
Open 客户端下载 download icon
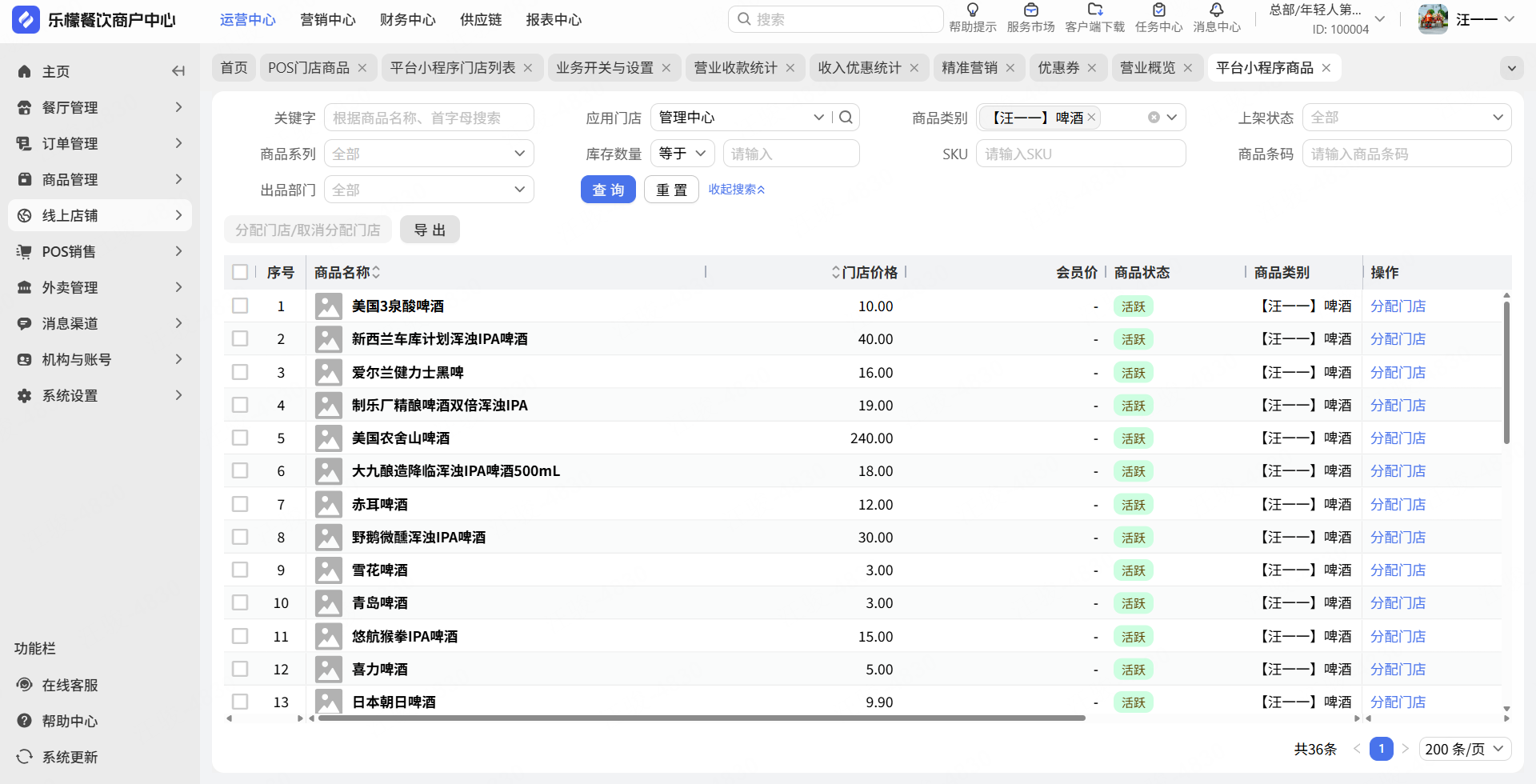click(x=1094, y=10)
